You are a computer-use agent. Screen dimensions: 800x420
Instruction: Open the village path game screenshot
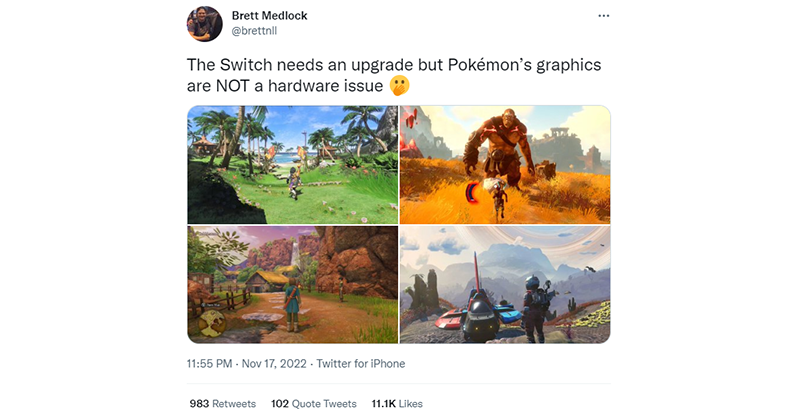(292, 285)
